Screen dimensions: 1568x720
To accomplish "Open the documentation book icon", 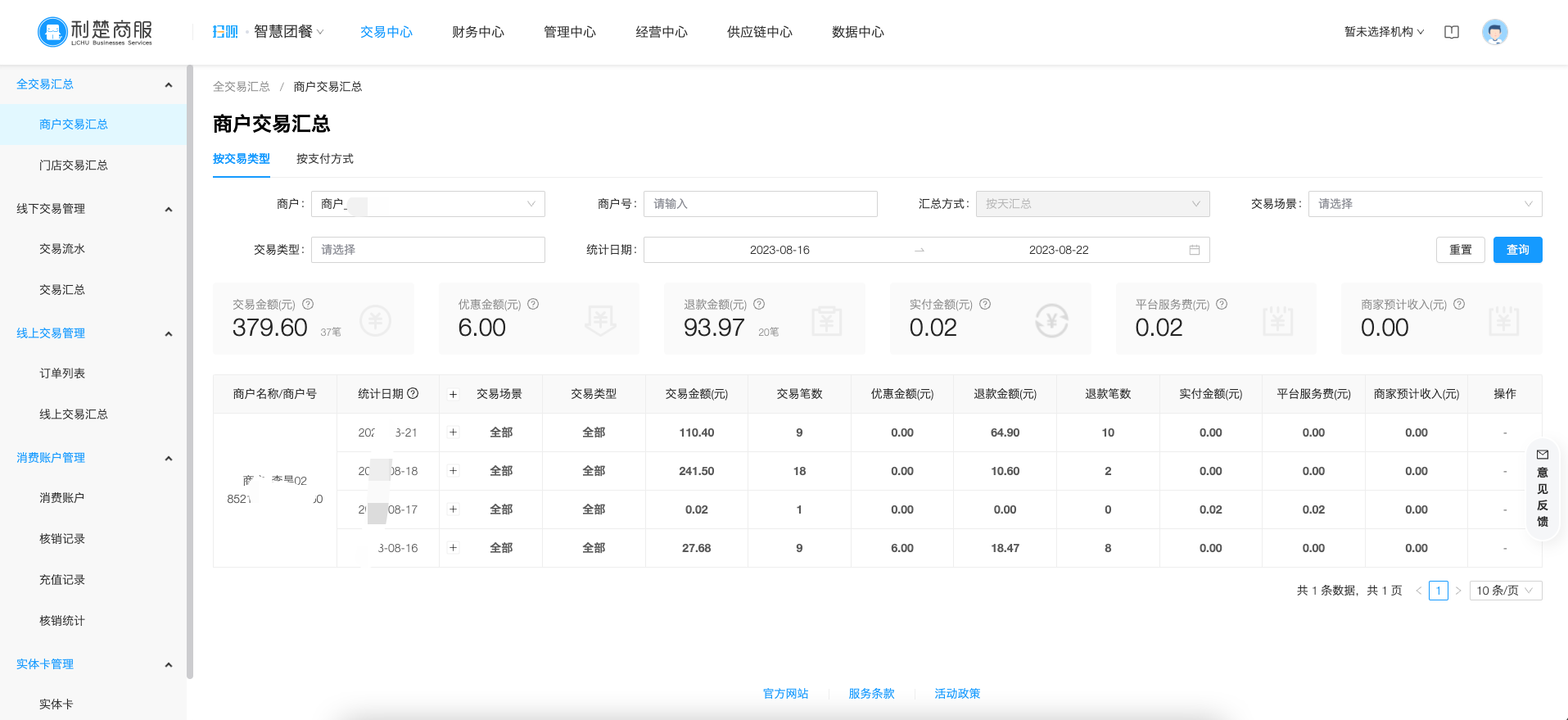I will pyautogui.click(x=1452, y=32).
